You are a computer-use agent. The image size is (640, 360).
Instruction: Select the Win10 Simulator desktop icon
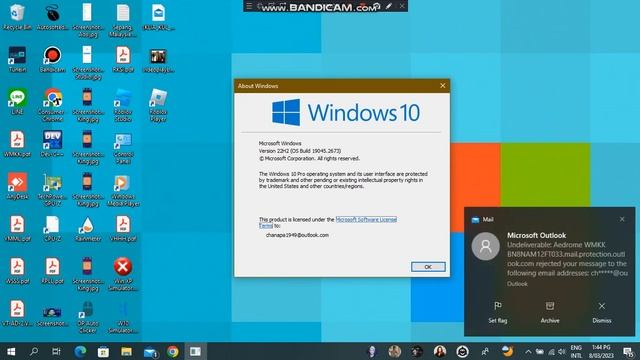(123, 316)
